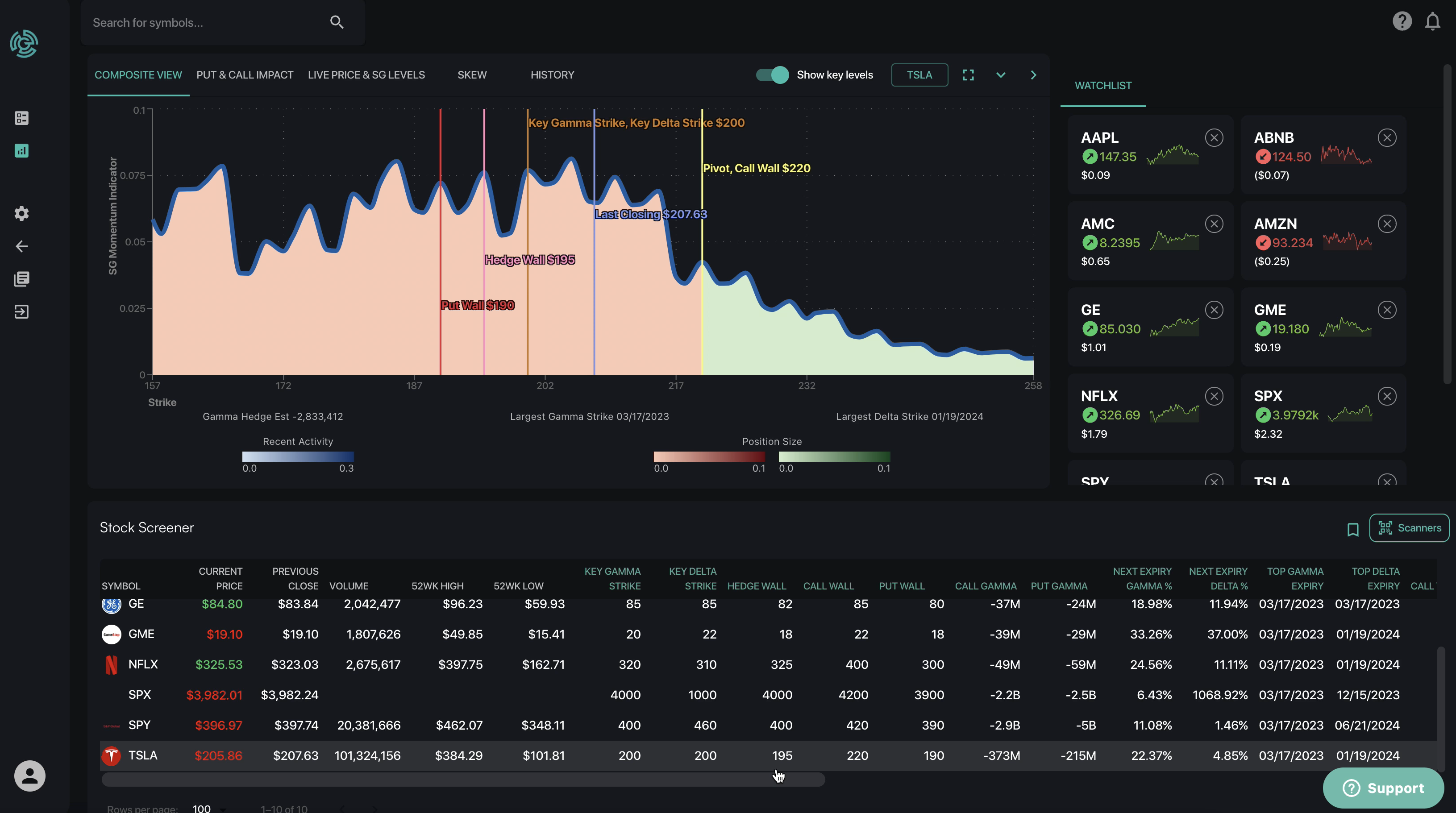Click the back arrow sidebar icon
This screenshot has width=1456, height=813.
(x=21, y=246)
